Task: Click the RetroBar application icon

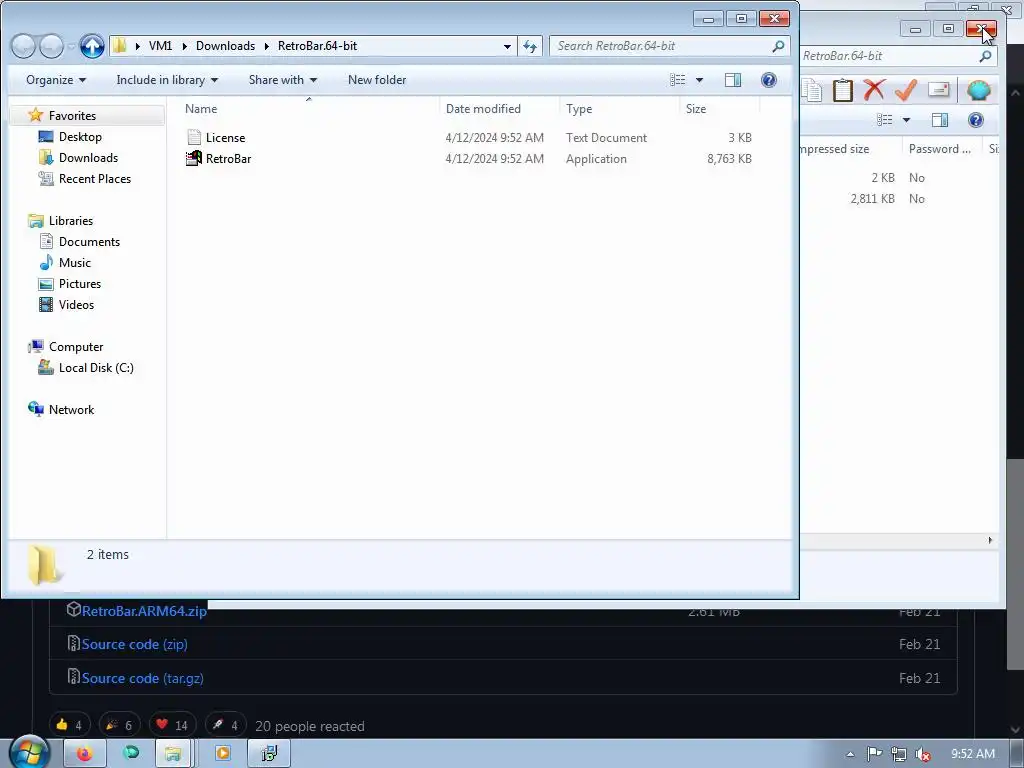Action: click(x=194, y=158)
